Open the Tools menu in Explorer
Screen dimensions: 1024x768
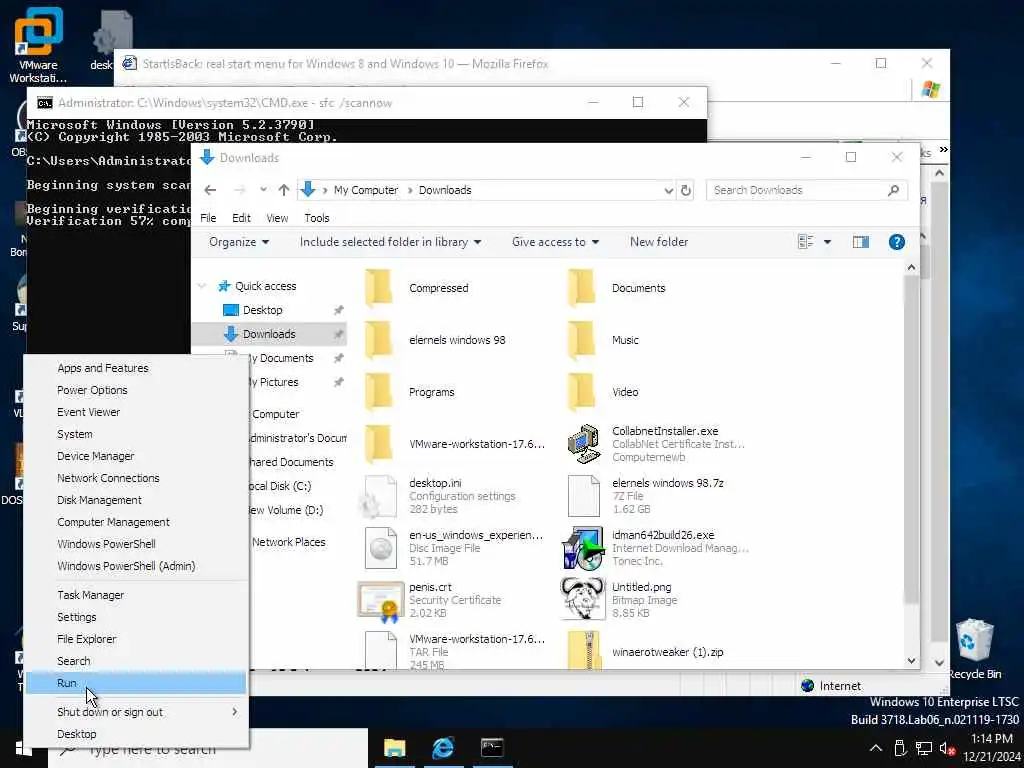317,218
